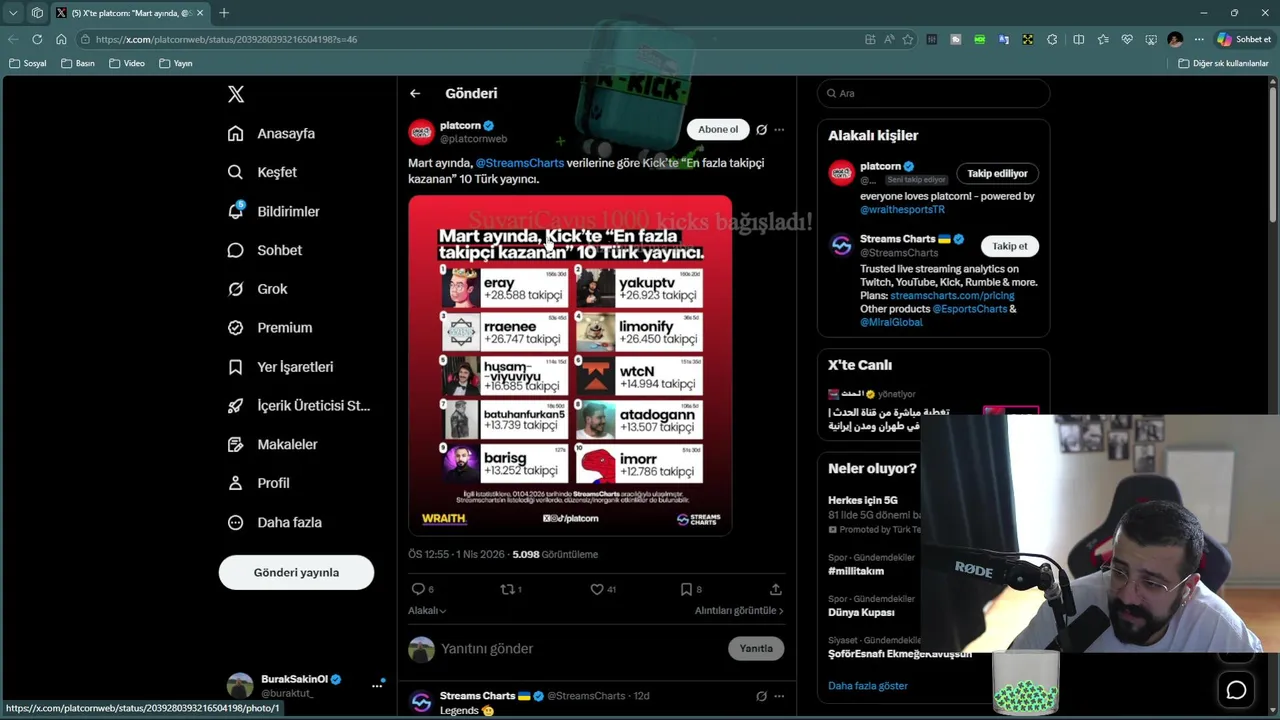Image resolution: width=1280 pixels, height=720 pixels.
Task: Open the #millitakım trend
Action: (856, 571)
